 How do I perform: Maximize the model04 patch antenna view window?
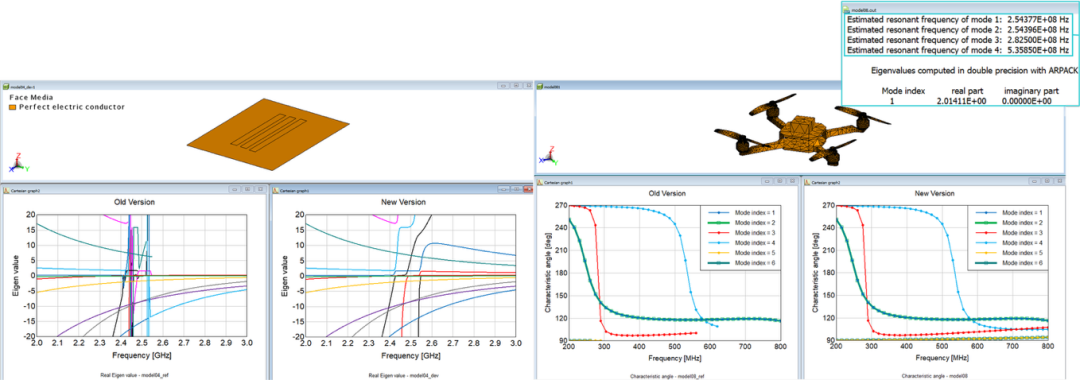pyautogui.click(x=516, y=87)
